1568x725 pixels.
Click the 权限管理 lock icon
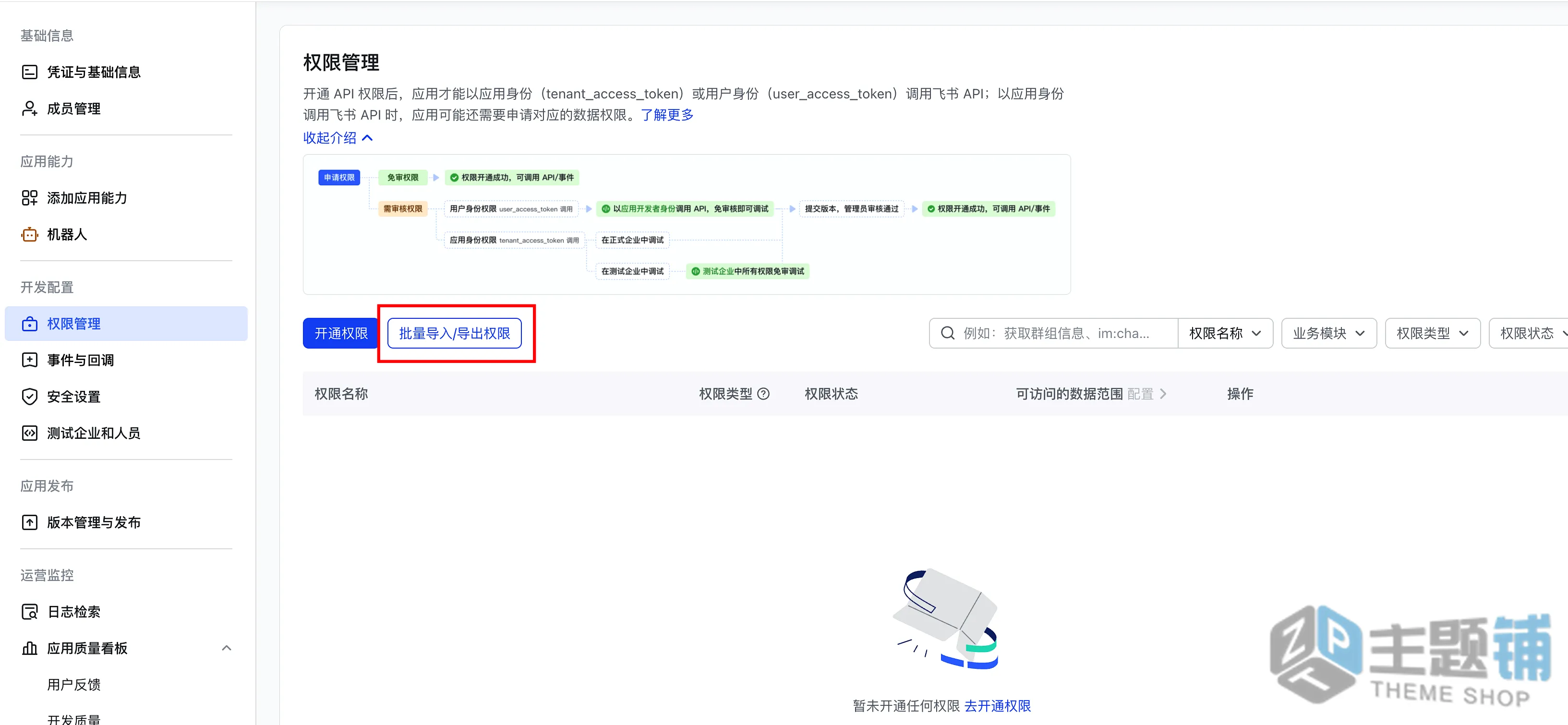pos(29,324)
